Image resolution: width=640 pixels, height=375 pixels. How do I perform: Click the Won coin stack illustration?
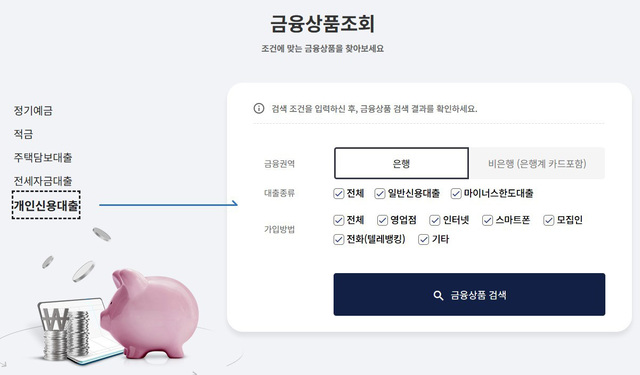click(66, 333)
